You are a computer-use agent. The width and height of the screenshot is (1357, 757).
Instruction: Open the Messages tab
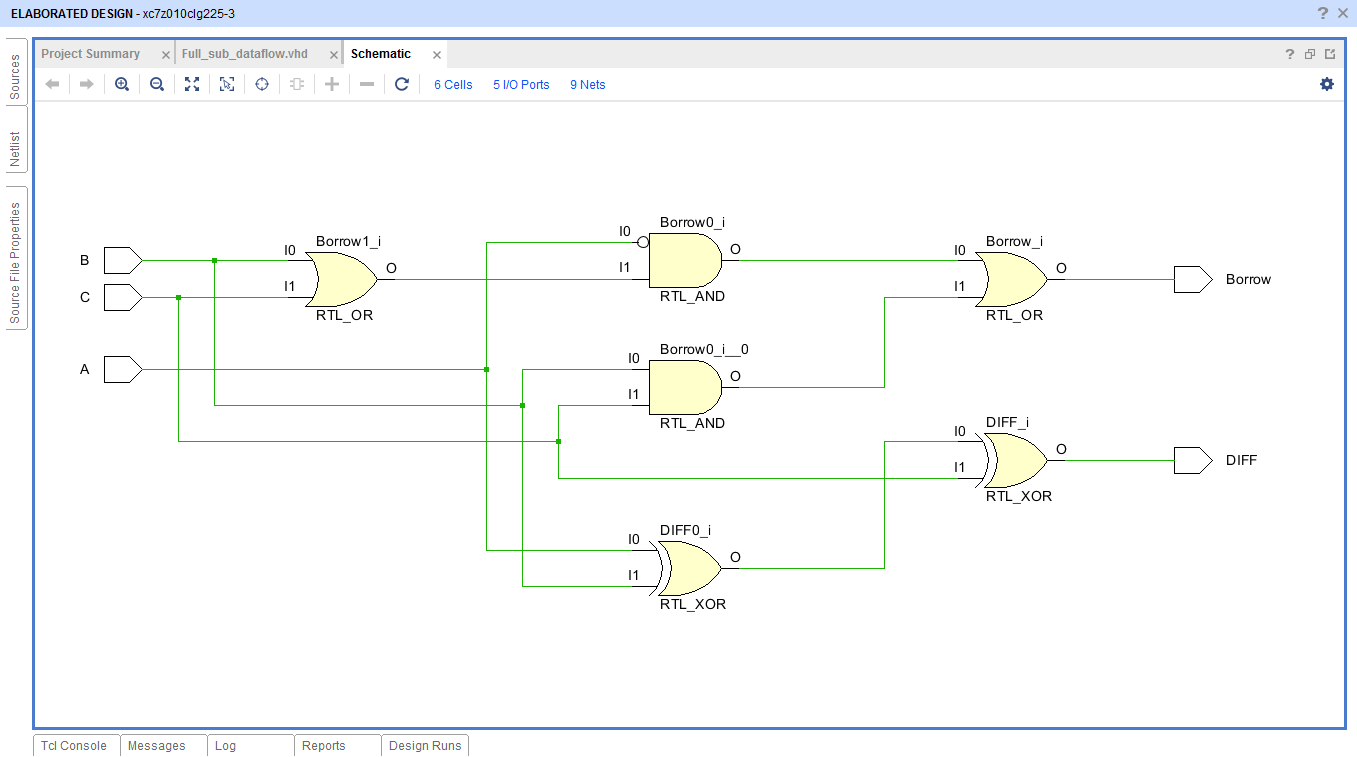click(x=163, y=746)
